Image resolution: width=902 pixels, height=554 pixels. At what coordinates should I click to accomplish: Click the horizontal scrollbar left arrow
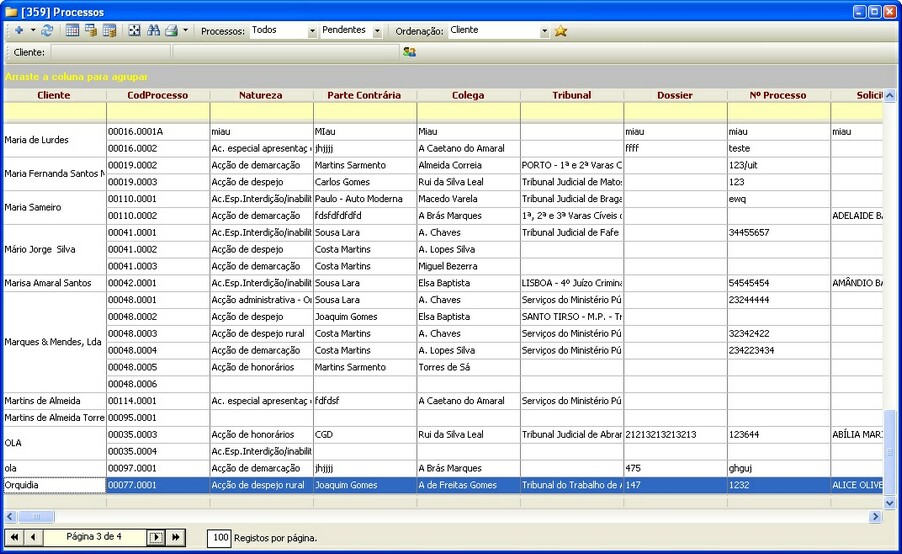point(10,517)
